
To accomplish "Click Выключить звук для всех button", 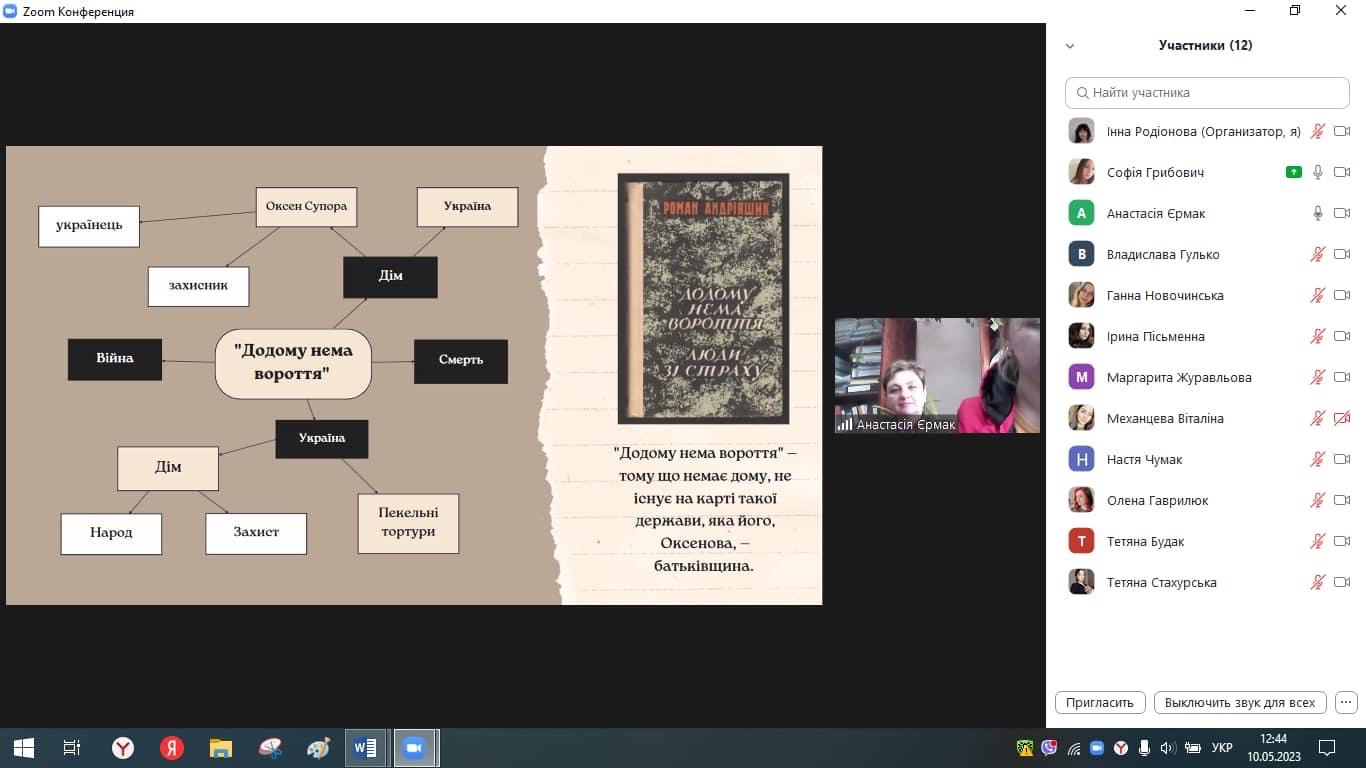I will pos(1240,702).
